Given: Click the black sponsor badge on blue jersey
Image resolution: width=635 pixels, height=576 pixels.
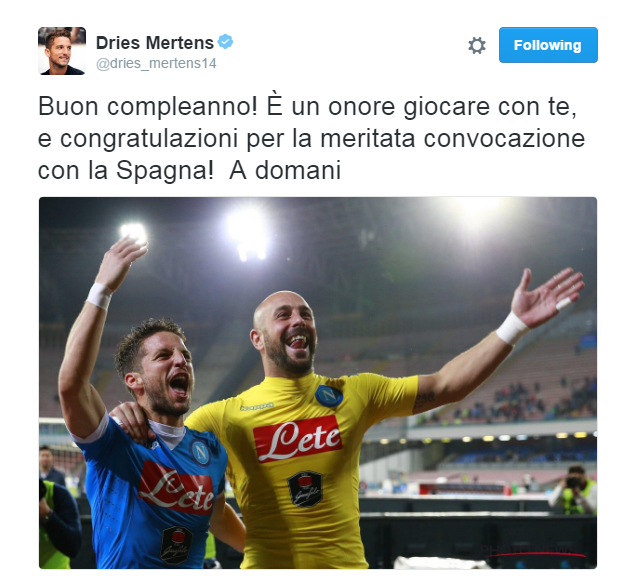Looking at the screenshot, I should [176, 545].
